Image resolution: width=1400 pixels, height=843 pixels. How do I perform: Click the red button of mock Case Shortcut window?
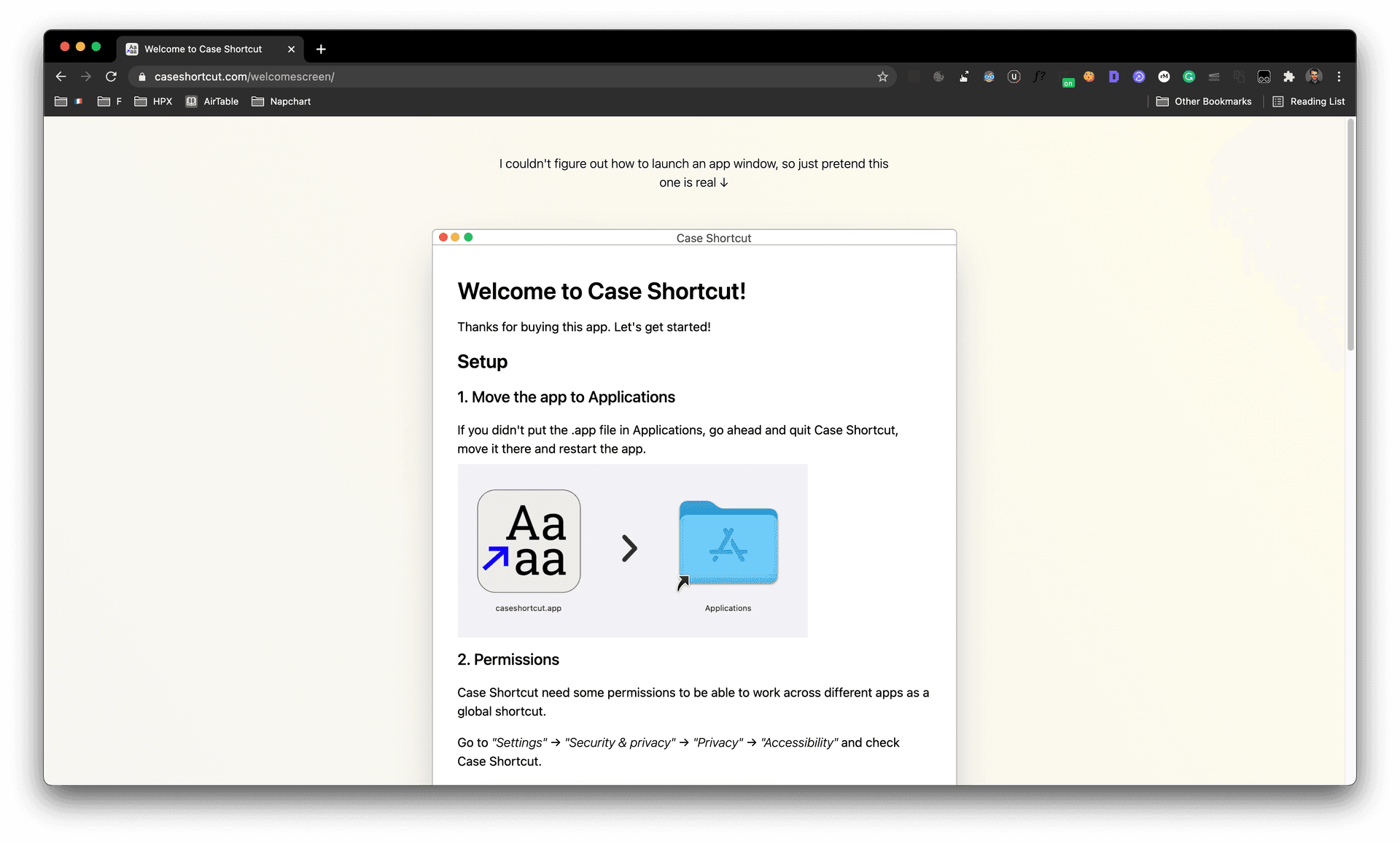pyautogui.click(x=443, y=237)
